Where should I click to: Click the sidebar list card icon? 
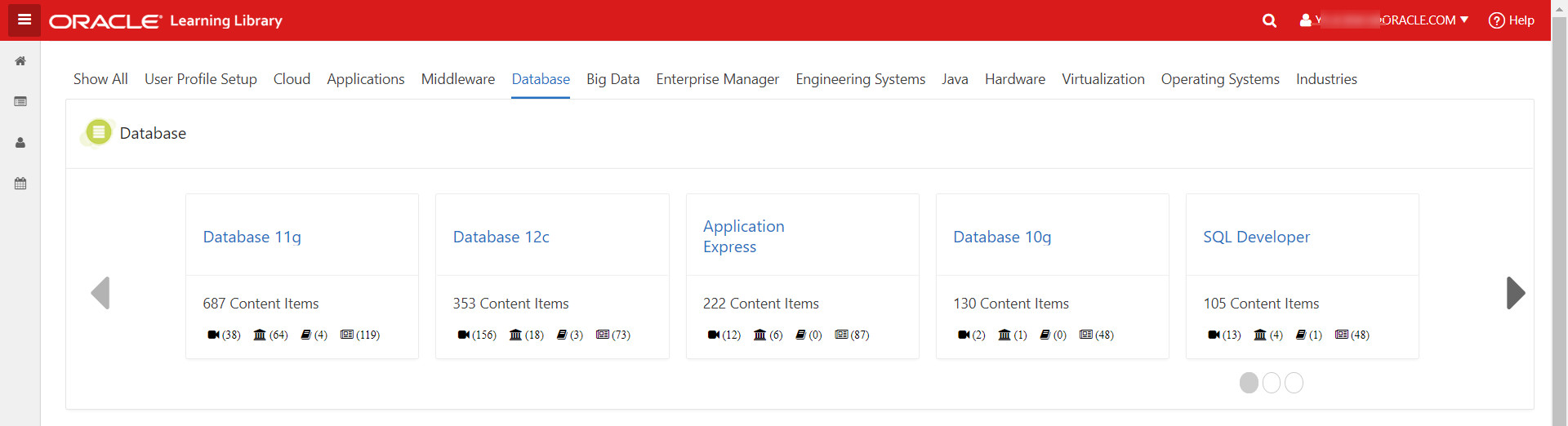[x=20, y=102]
